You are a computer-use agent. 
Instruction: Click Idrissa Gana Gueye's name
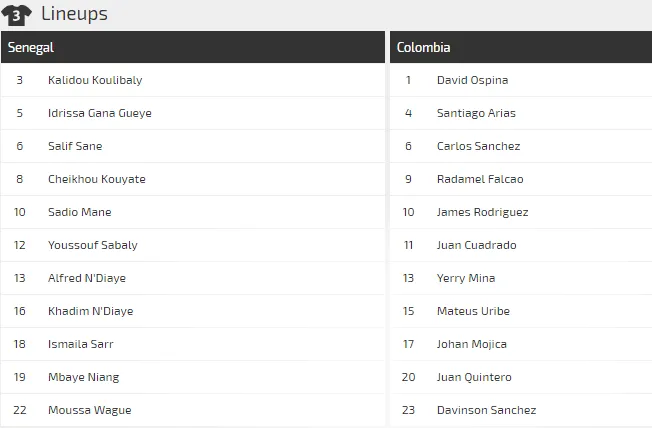100,113
